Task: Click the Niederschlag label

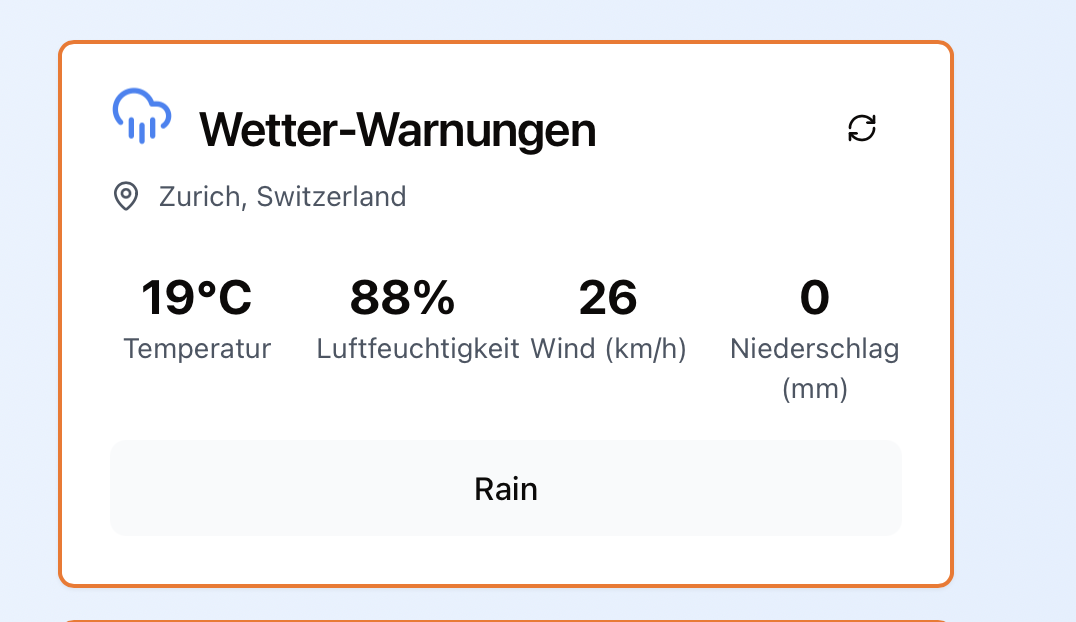Action: (814, 349)
